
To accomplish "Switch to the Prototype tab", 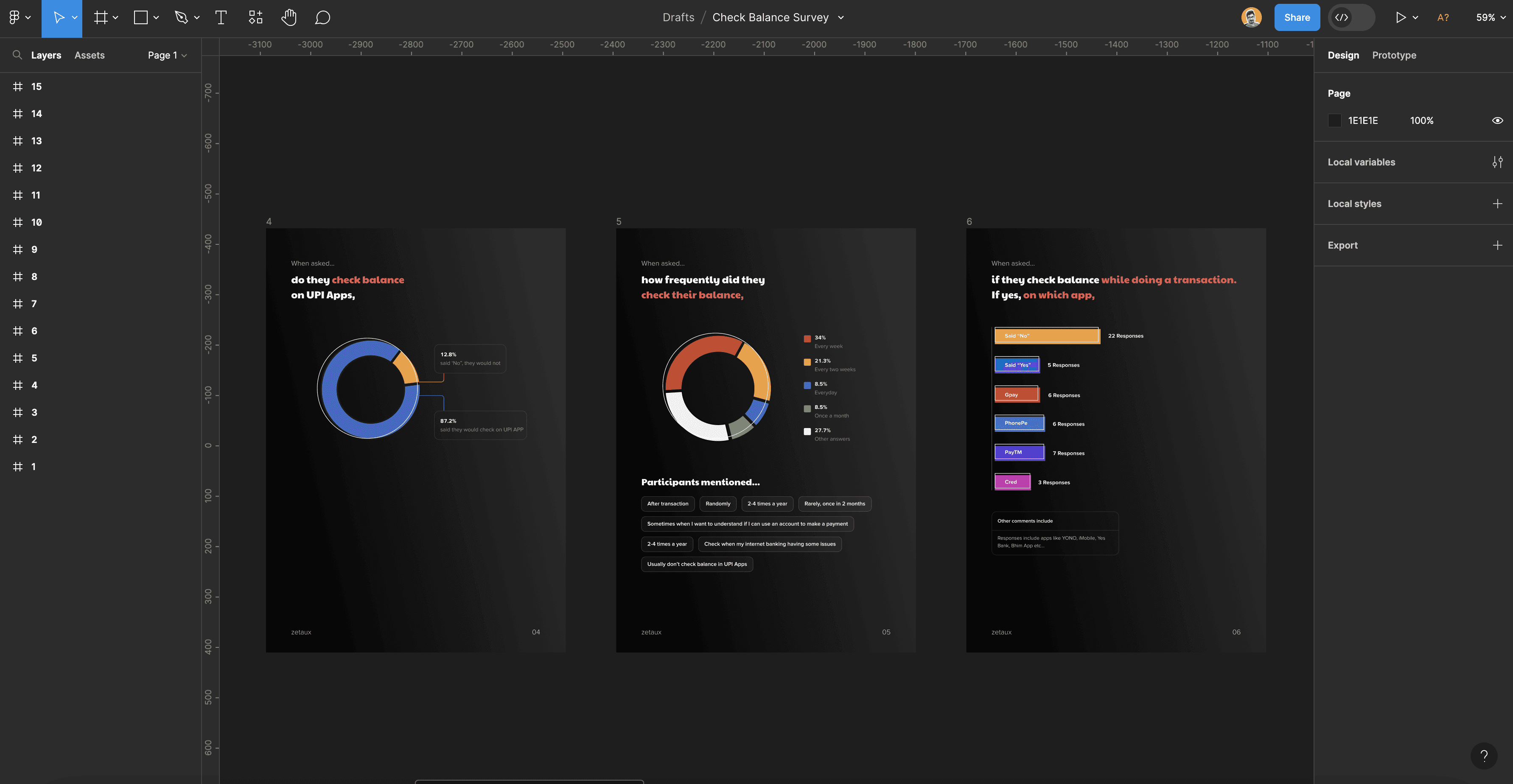I will tap(1394, 55).
